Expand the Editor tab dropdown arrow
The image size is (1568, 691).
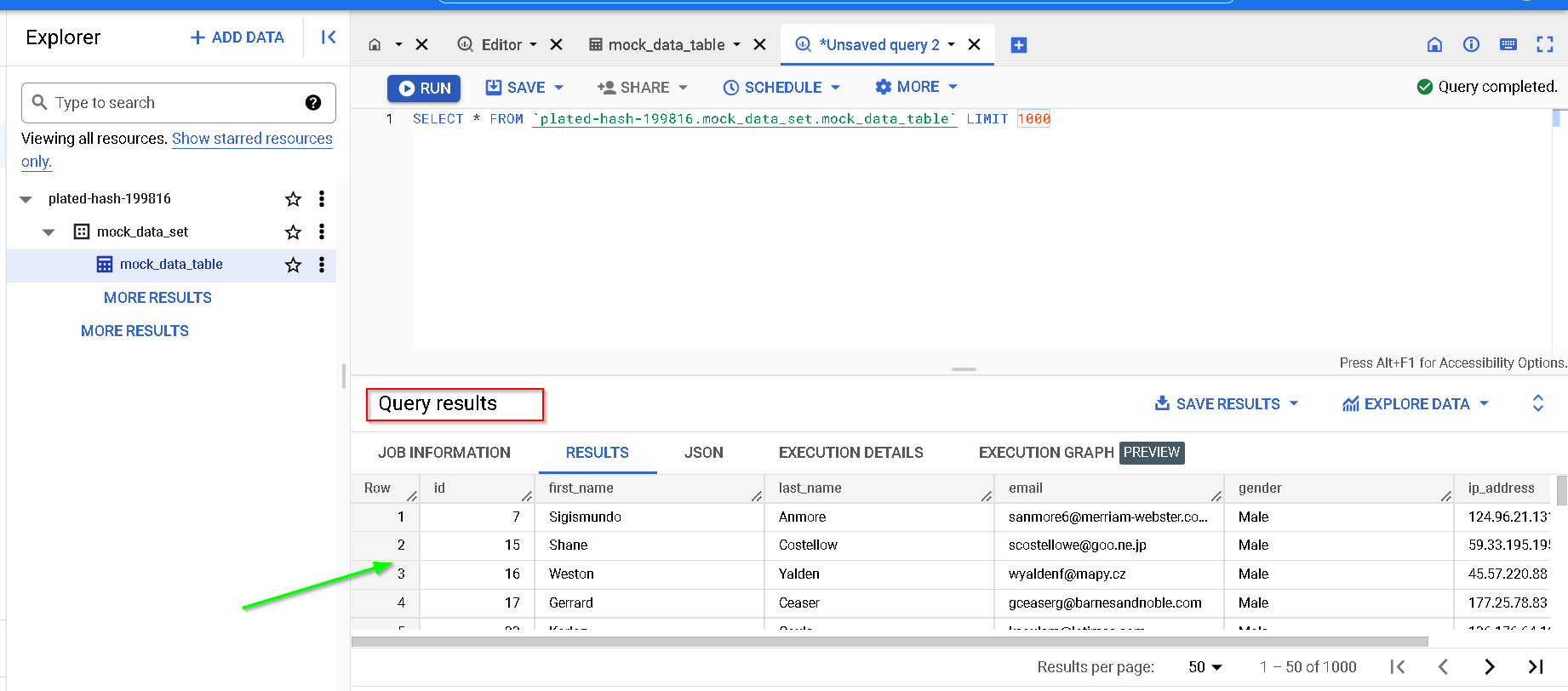[534, 45]
